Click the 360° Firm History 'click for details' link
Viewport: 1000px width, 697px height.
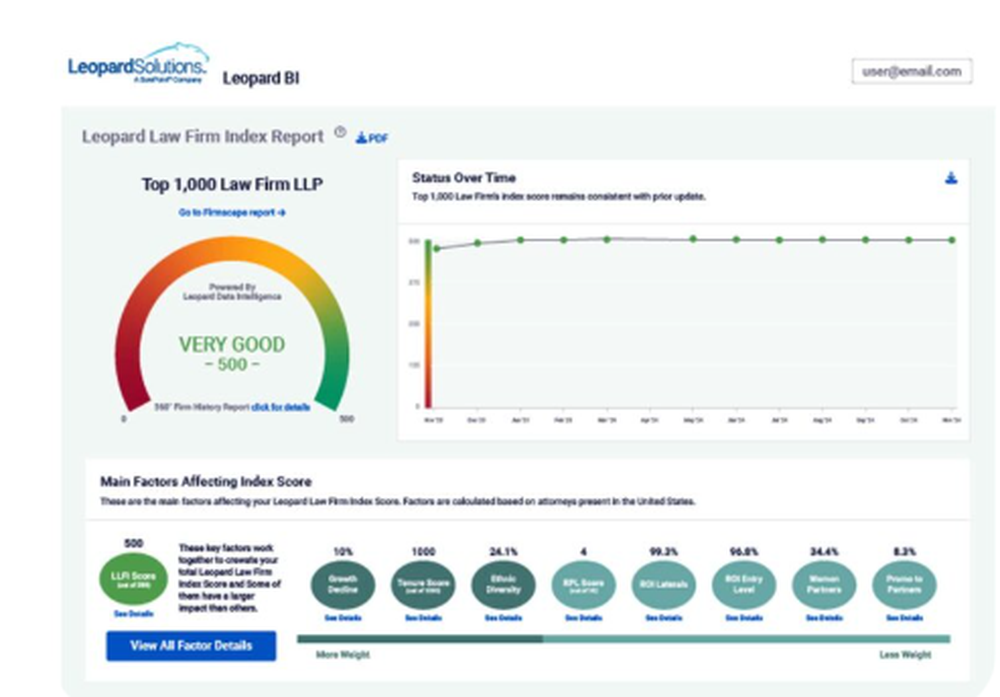(281, 407)
